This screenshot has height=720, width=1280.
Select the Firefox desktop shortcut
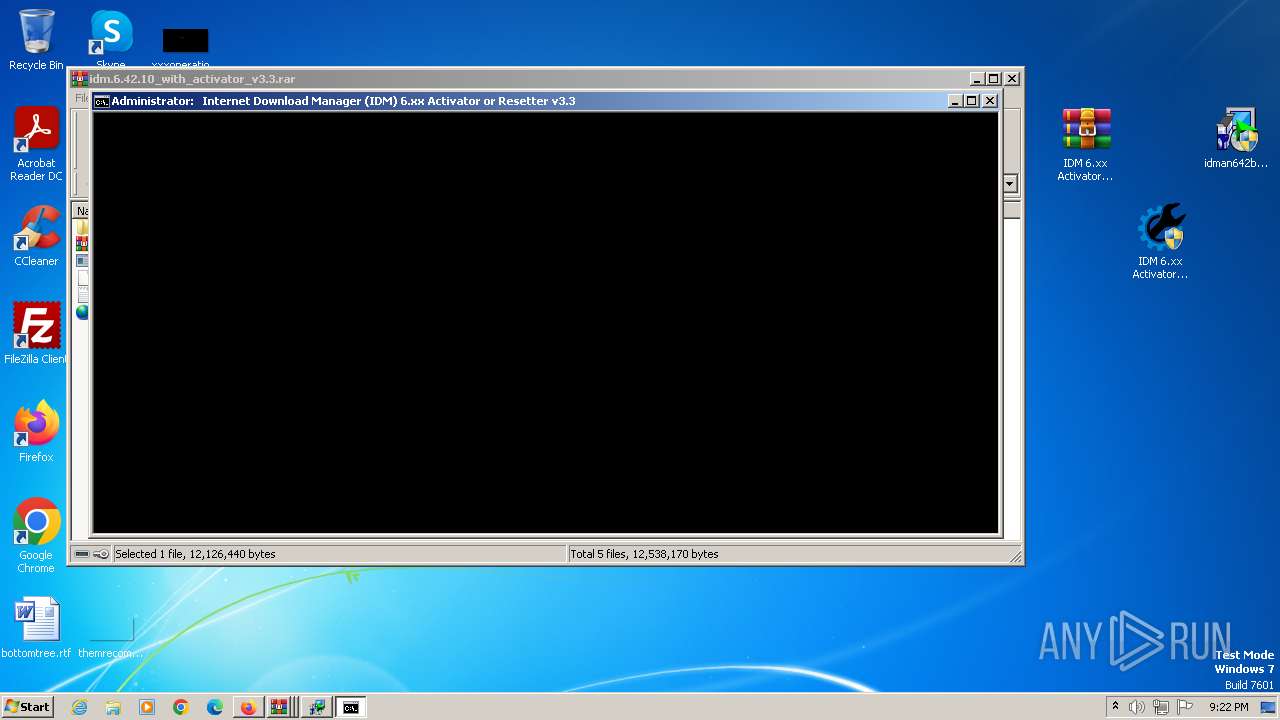tap(36, 432)
